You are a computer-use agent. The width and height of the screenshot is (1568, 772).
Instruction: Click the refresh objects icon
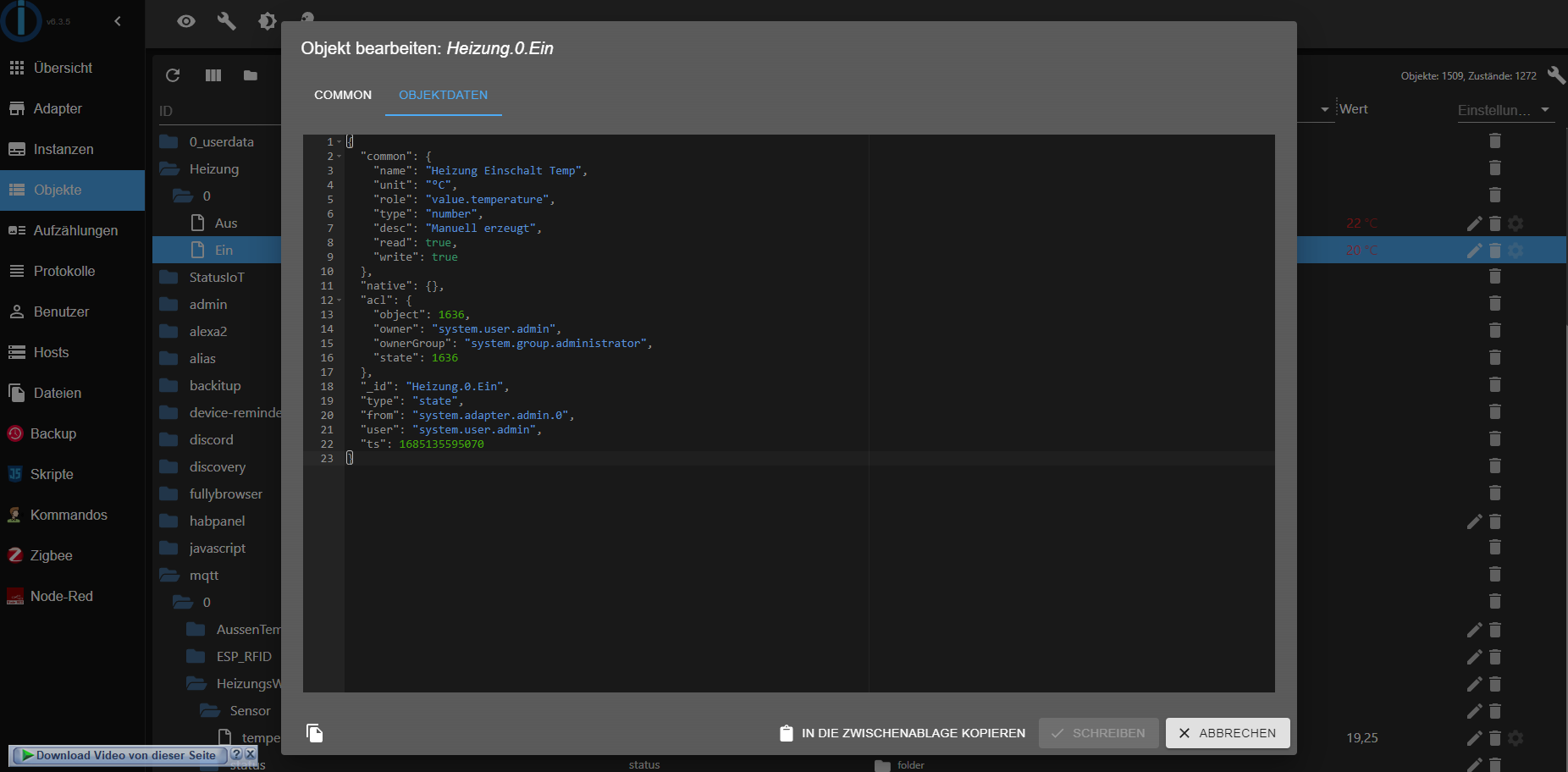[173, 75]
